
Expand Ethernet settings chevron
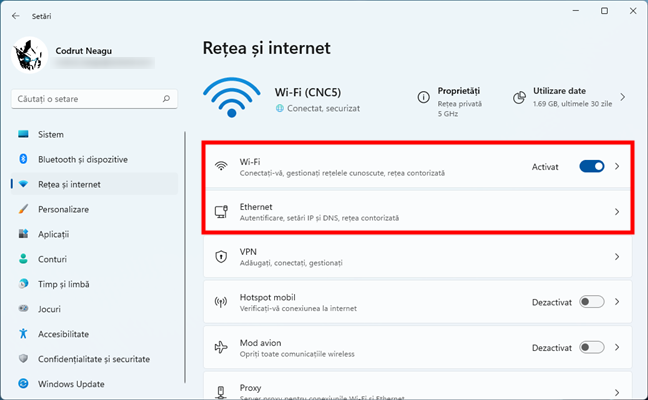pos(617,212)
